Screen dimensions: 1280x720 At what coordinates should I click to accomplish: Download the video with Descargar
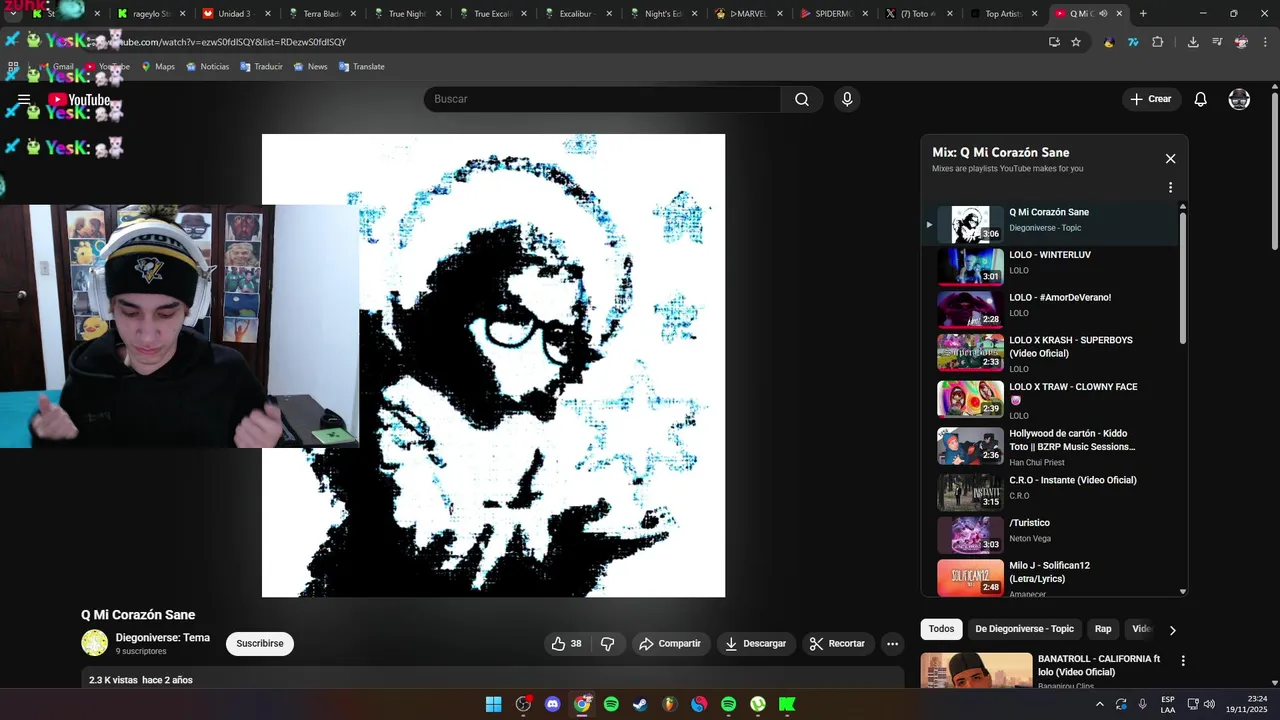pos(756,644)
